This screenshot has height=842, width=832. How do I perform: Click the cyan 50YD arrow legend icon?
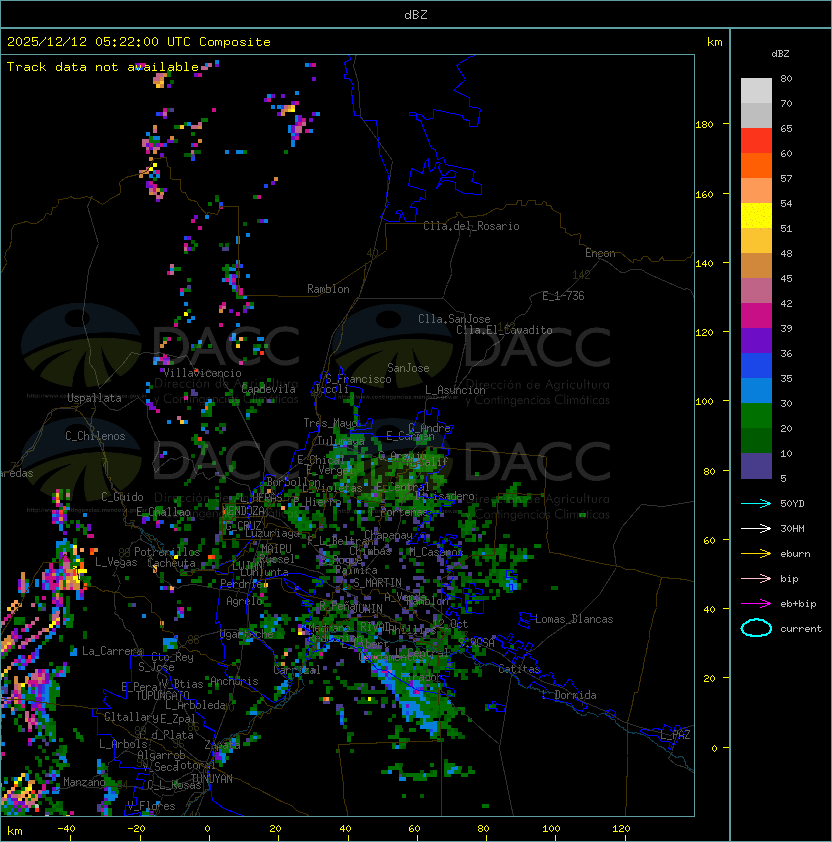[756, 503]
